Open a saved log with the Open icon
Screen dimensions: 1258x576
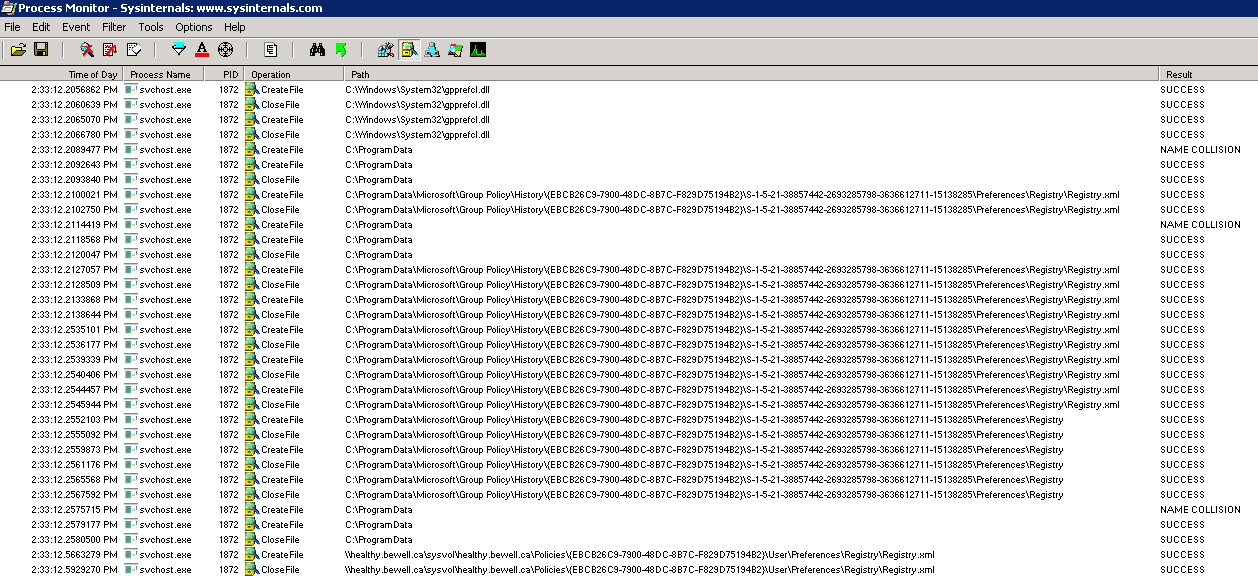click(18, 49)
